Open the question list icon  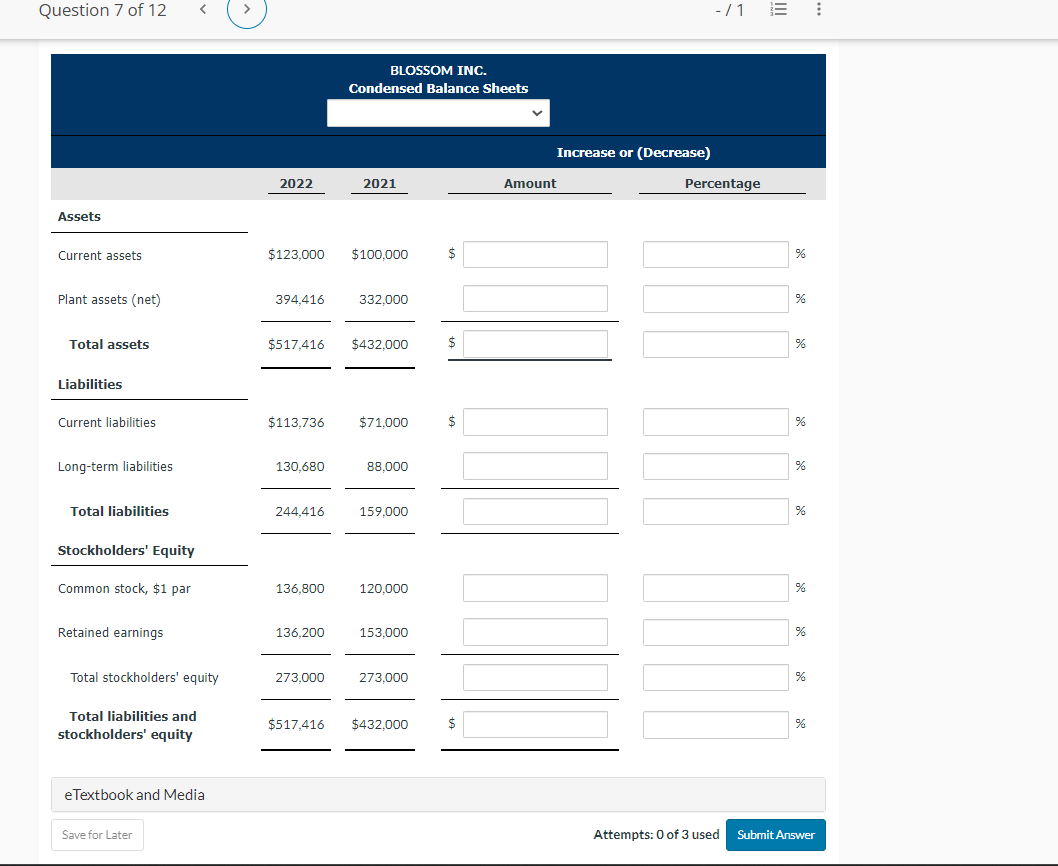(x=779, y=9)
